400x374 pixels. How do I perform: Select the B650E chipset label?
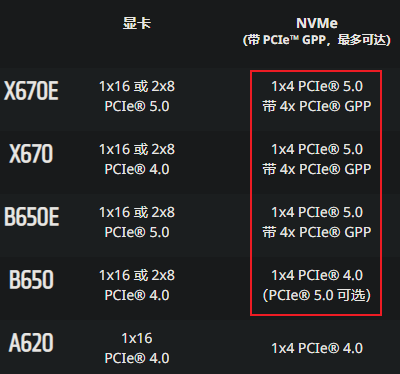[x=32, y=217]
